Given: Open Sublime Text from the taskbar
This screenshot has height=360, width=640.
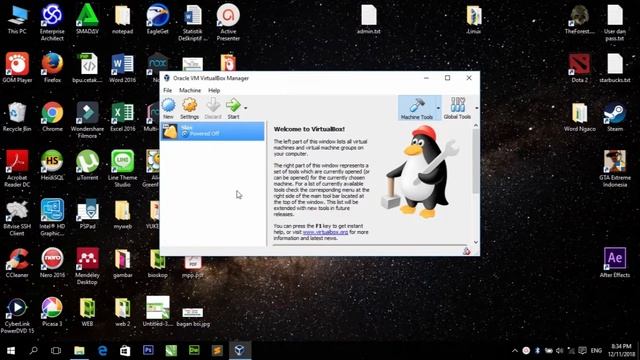Looking at the screenshot, I should click(x=217, y=350).
